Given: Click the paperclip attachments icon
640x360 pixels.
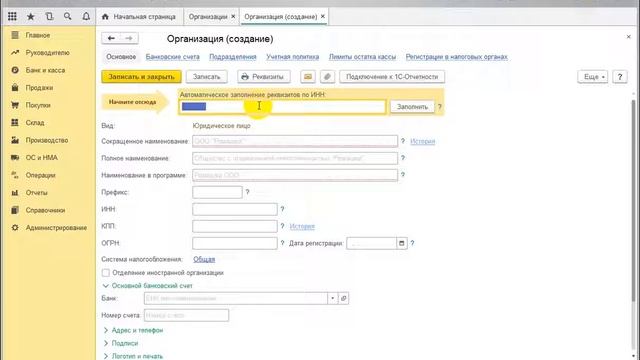Looking at the screenshot, I should click(327, 77).
